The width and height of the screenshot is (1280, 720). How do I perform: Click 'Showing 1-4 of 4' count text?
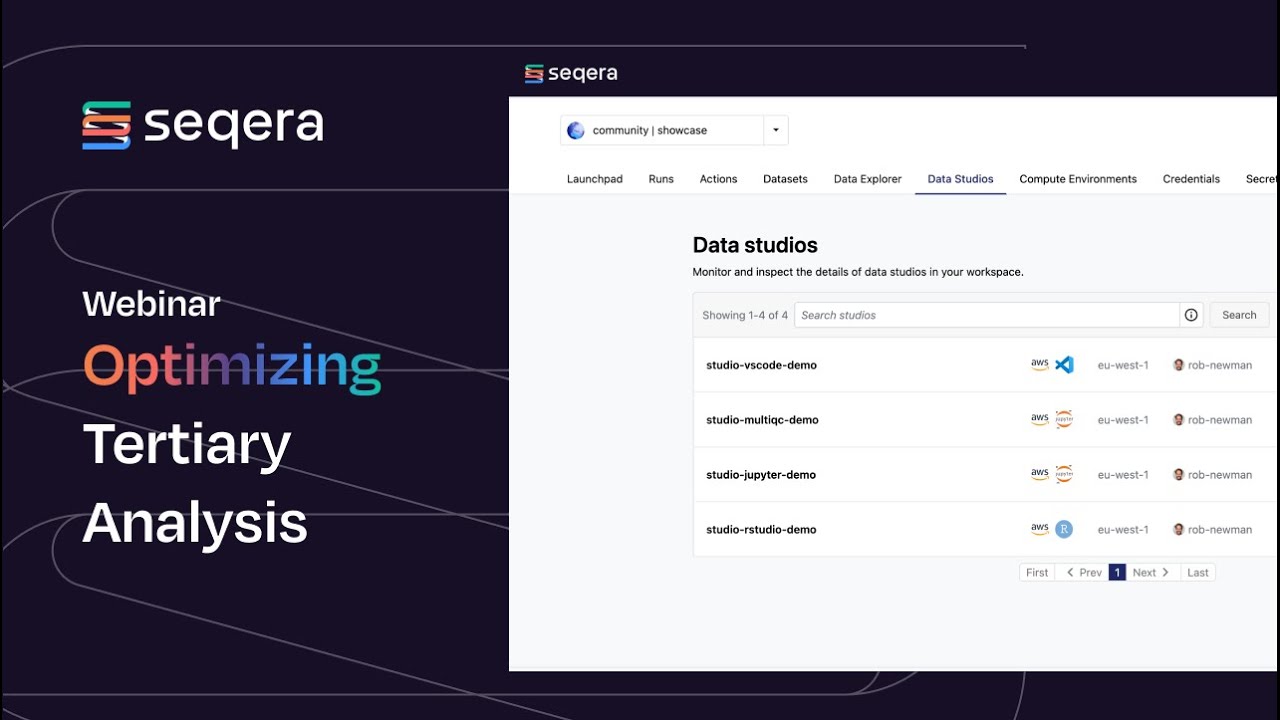click(x=745, y=315)
